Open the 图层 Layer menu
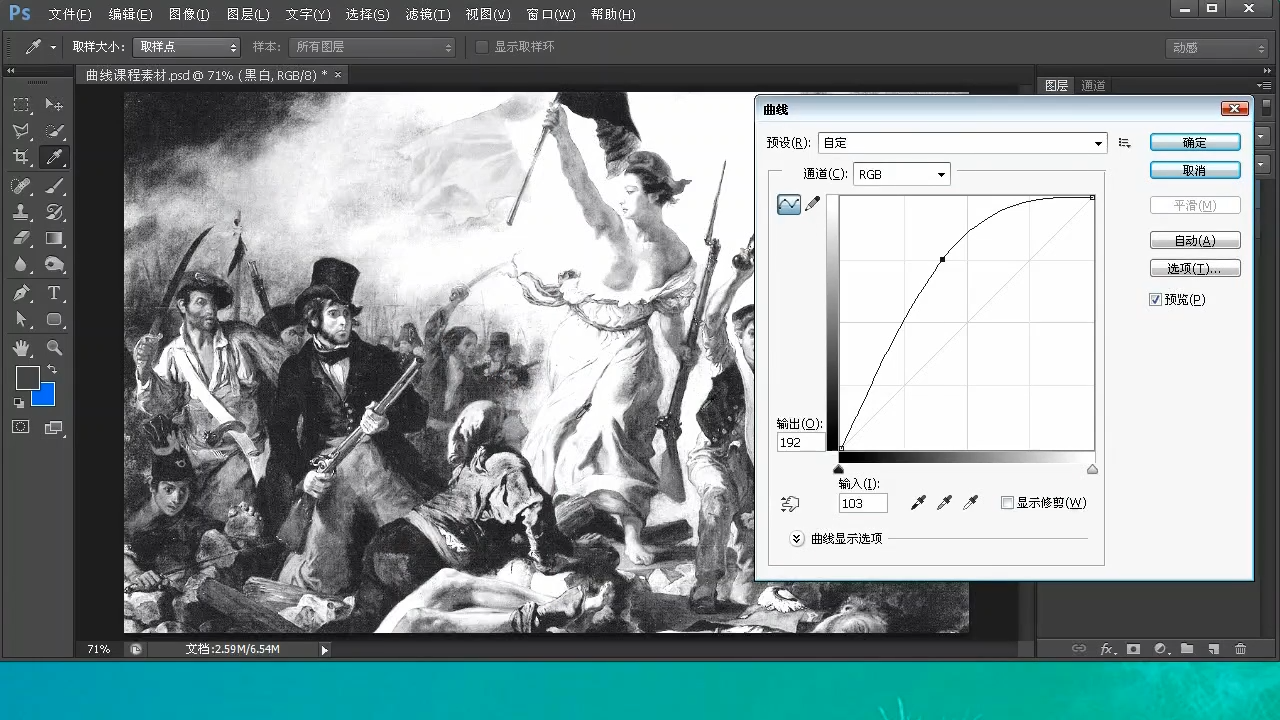The width and height of the screenshot is (1280, 720). pyautogui.click(x=248, y=15)
